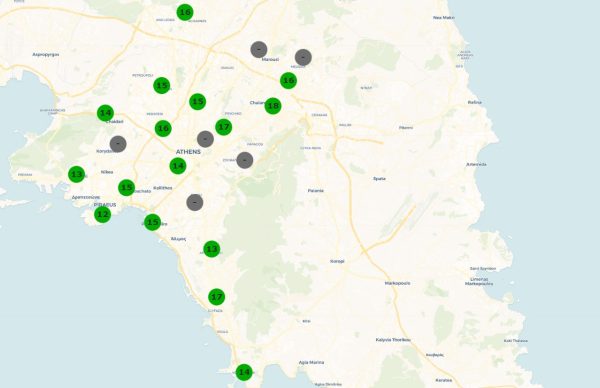Viewport: 600px width, 388px height.
Task: Open the 13 marker west of Nikaia
Action: 77,174
